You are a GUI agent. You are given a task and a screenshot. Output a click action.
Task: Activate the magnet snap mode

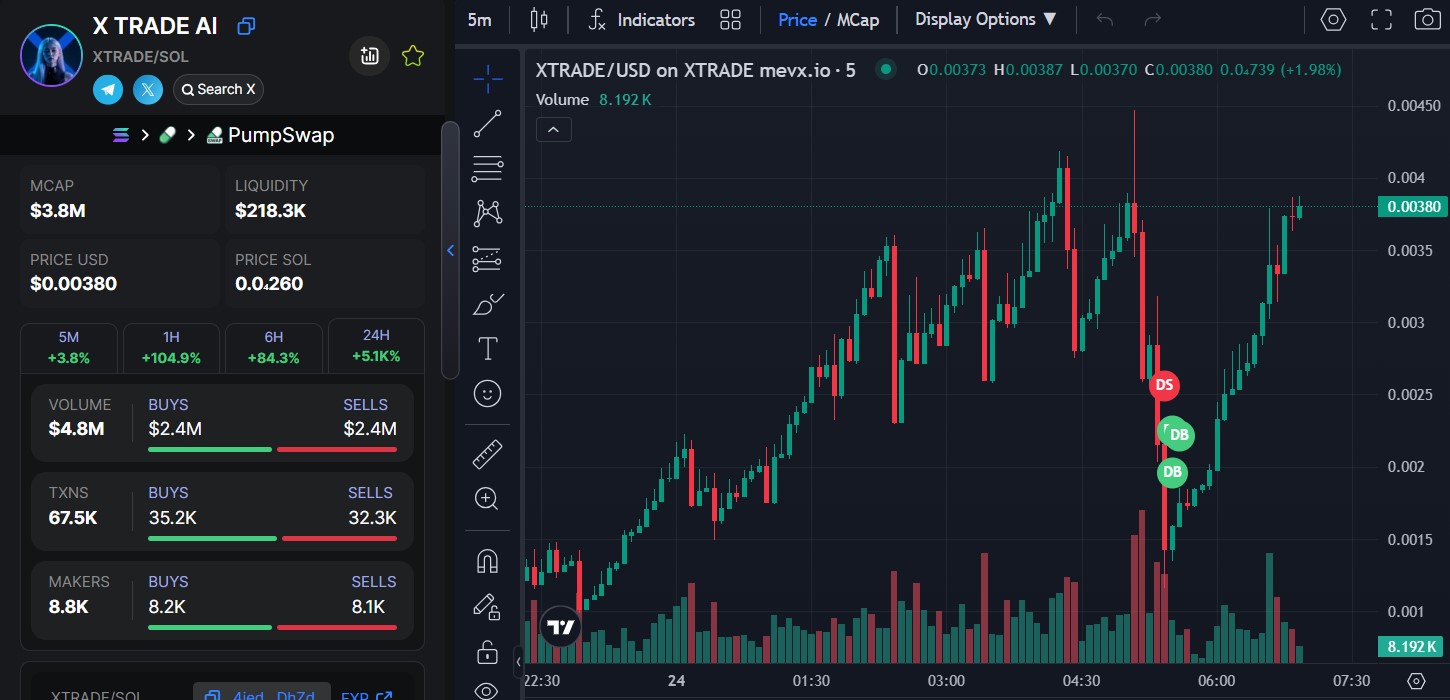click(x=487, y=561)
